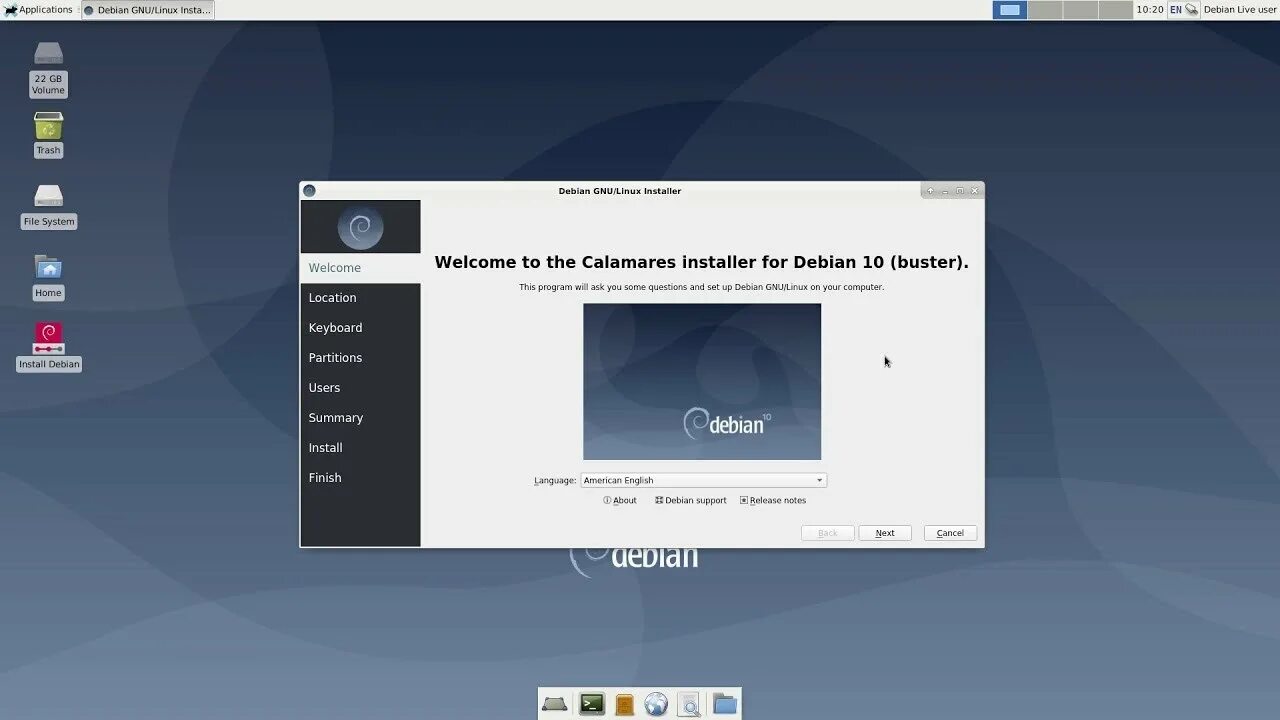1280x720 pixels.
Task: Open the 22 GB Volume desktop icon
Action: [x=48, y=68]
